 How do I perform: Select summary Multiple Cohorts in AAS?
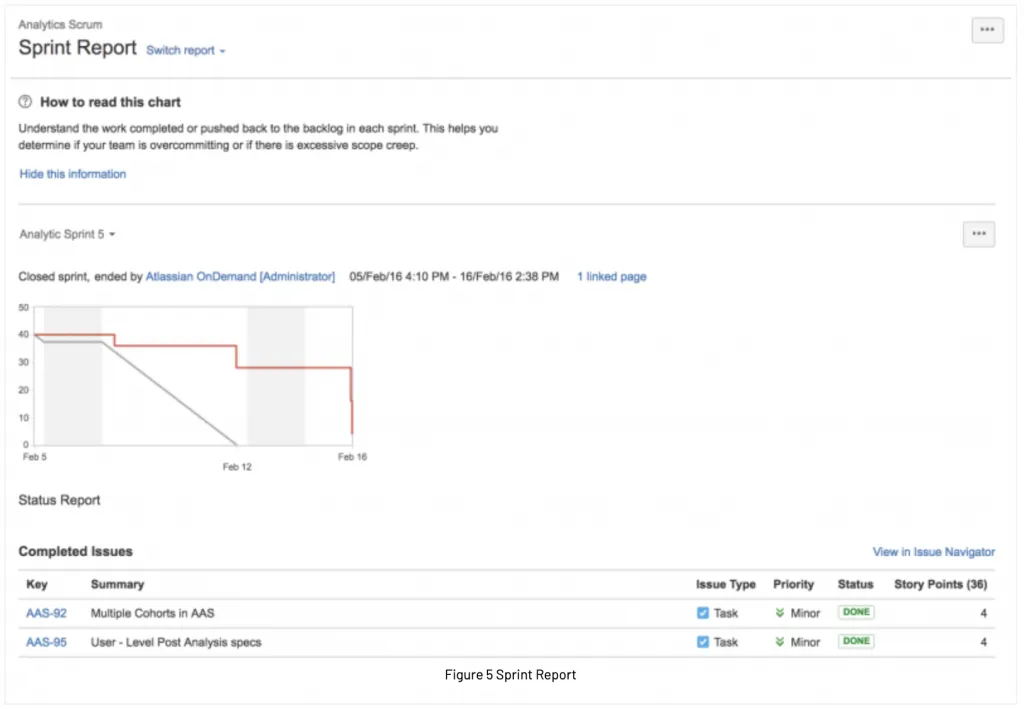coord(152,614)
